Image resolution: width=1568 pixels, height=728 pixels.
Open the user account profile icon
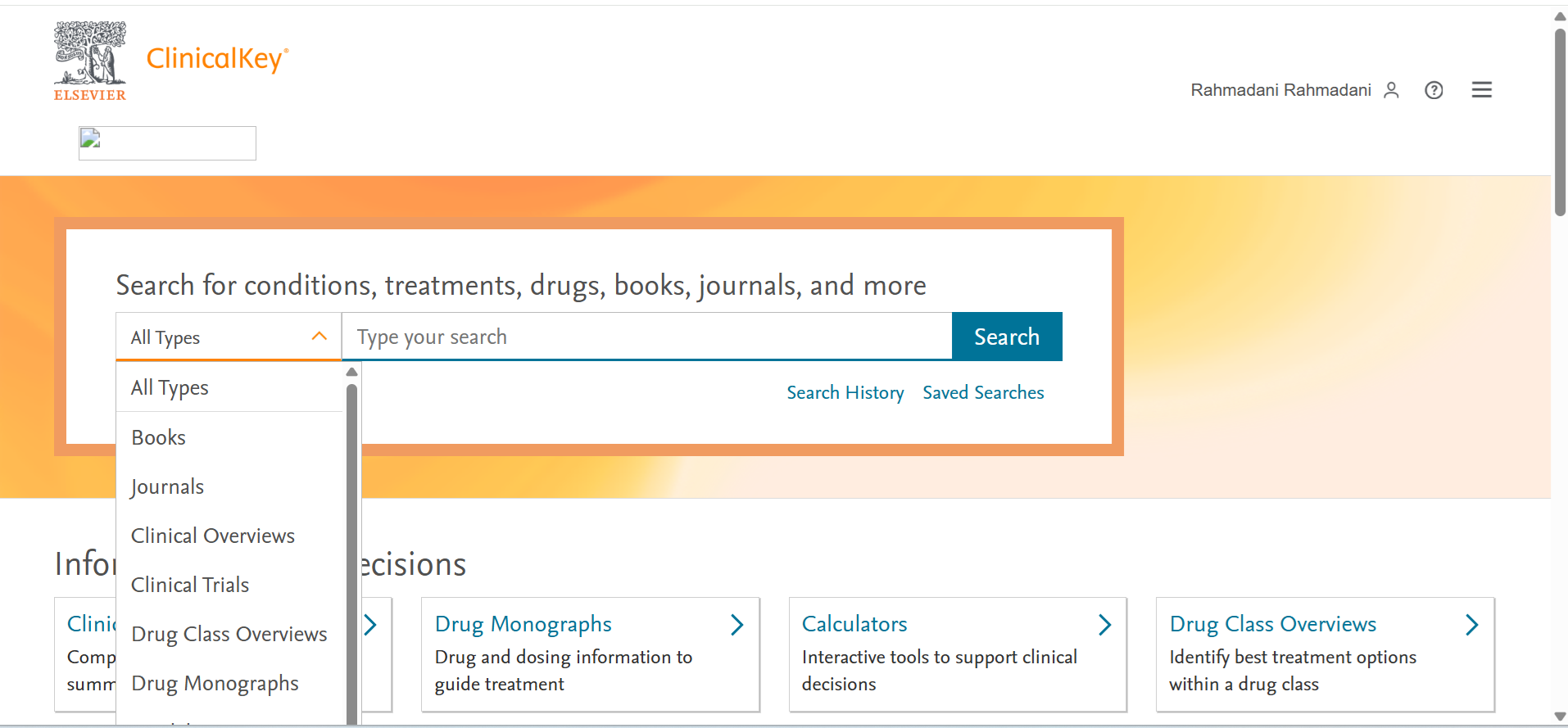[x=1391, y=90]
